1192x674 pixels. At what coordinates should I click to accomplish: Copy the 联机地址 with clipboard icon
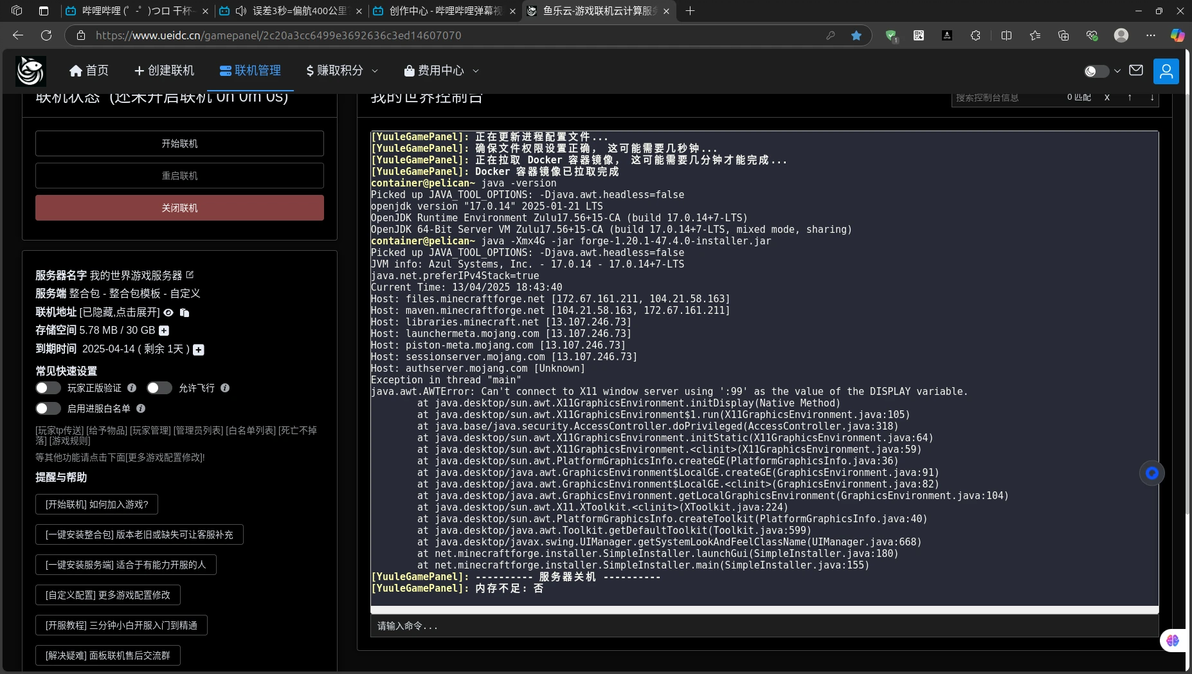184,312
